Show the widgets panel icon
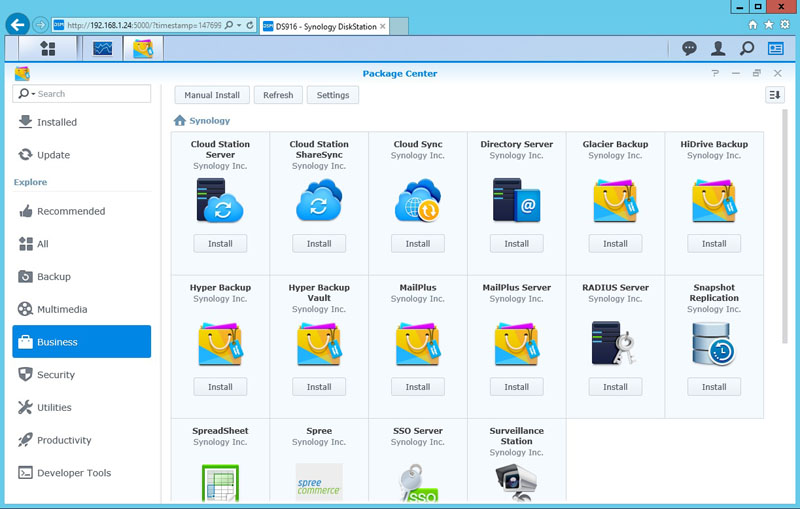The width and height of the screenshot is (800, 509). tap(776, 48)
